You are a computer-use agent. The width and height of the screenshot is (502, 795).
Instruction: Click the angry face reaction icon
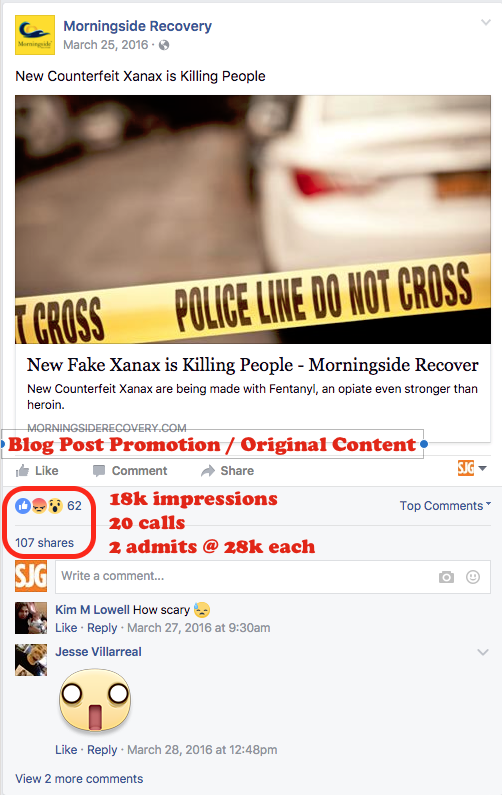pyautogui.click(x=39, y=505)
